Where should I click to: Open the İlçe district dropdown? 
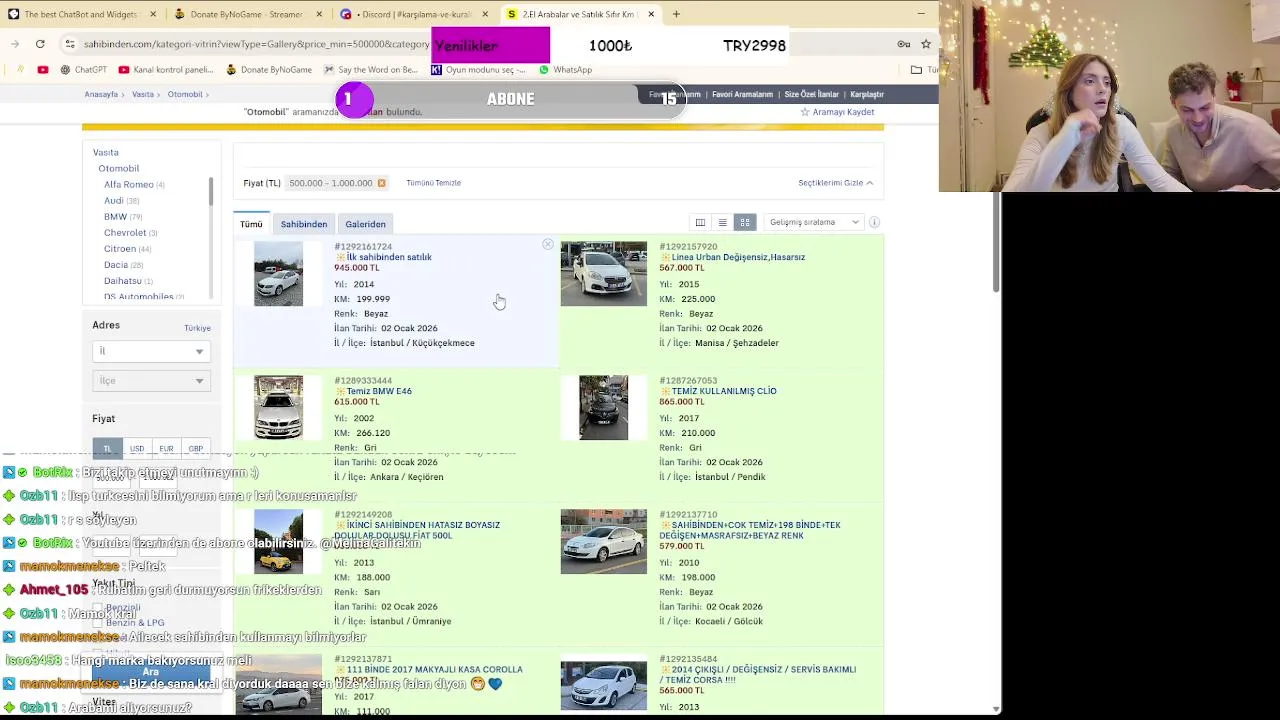point(151,380)
